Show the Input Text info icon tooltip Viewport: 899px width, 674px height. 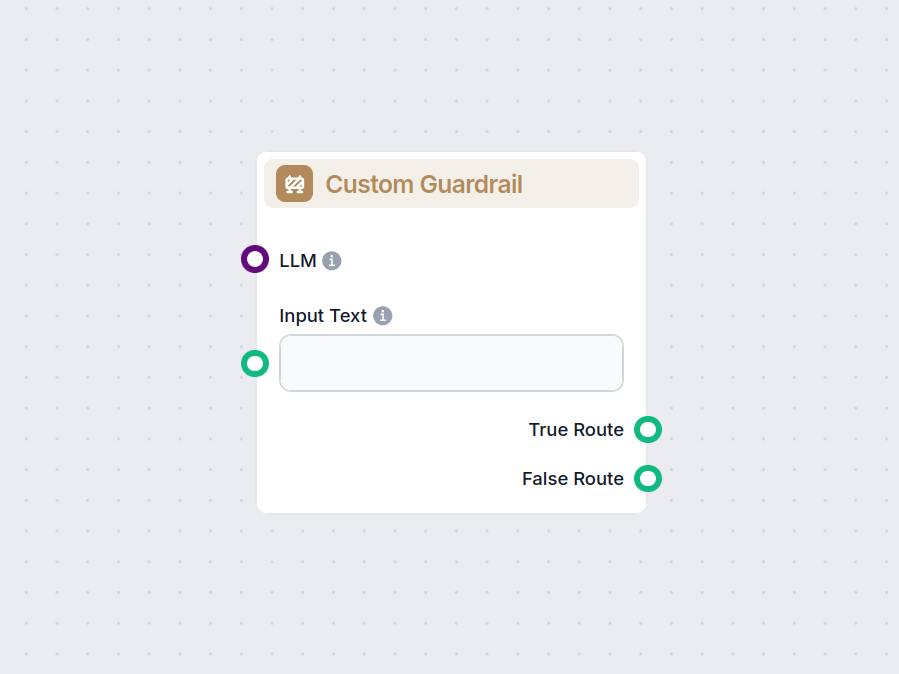383,316
